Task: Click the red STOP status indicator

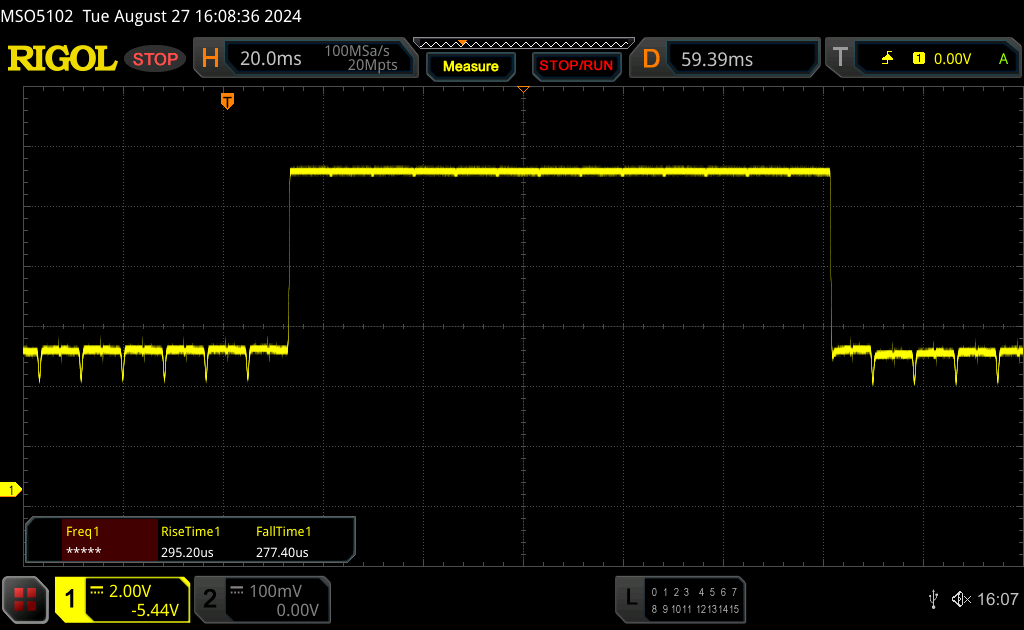Action: pos(155,59)
